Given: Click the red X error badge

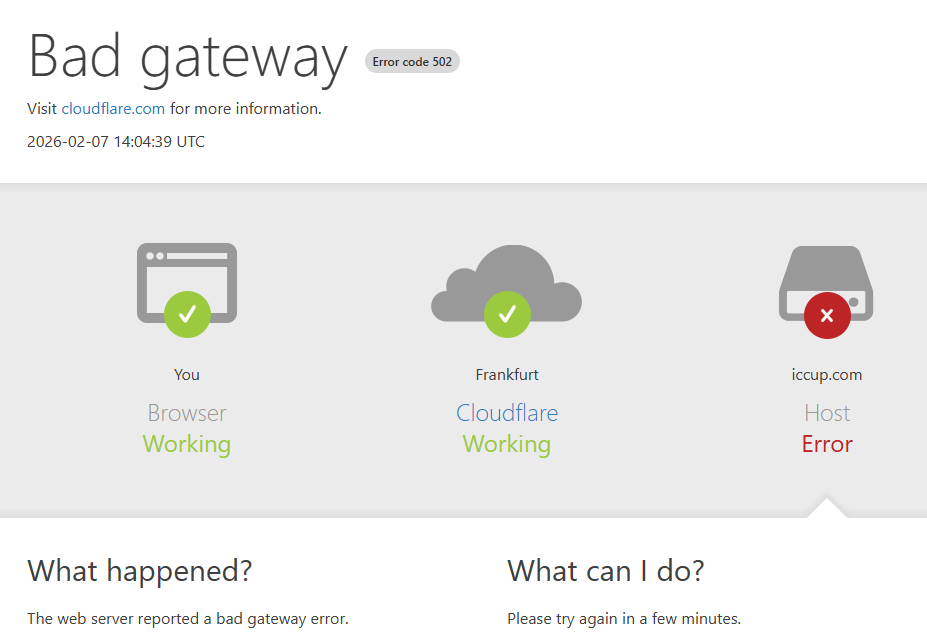Looking at the screenshot, I should (x=827, y=316).
